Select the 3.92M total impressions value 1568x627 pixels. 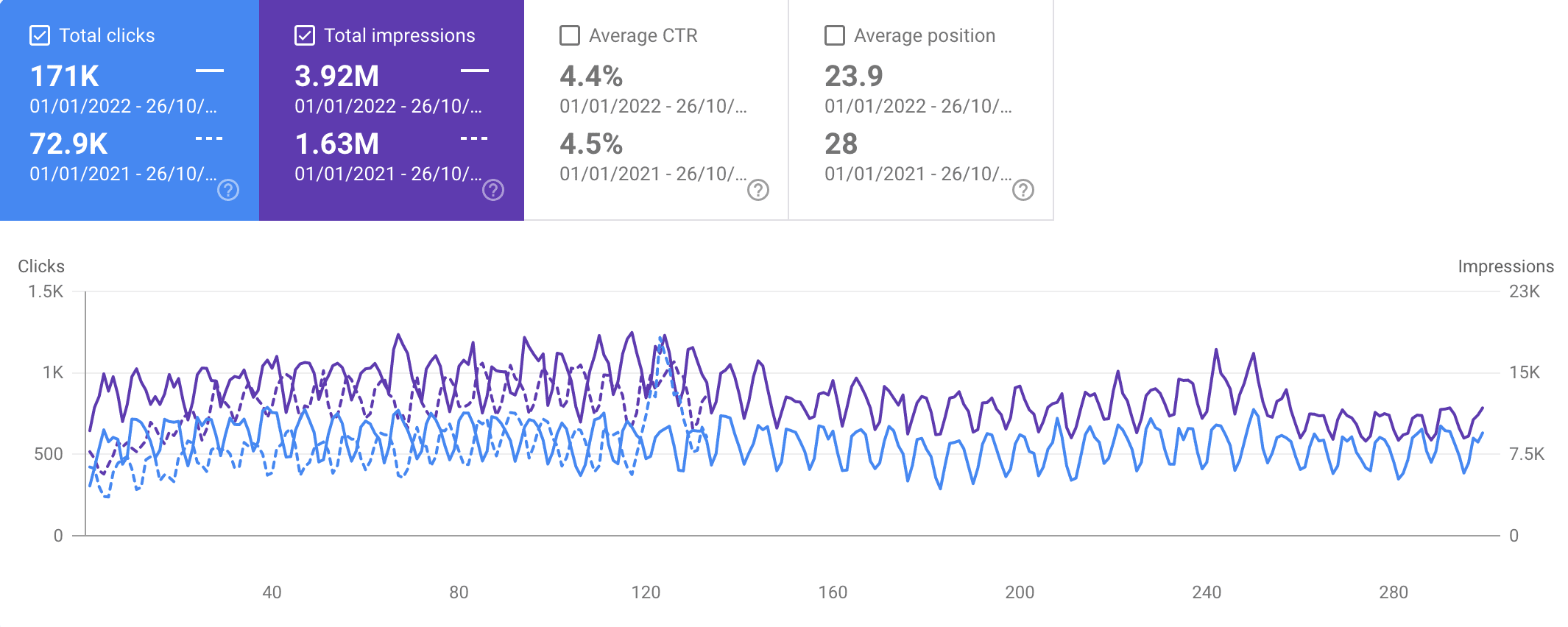(337, 77)
